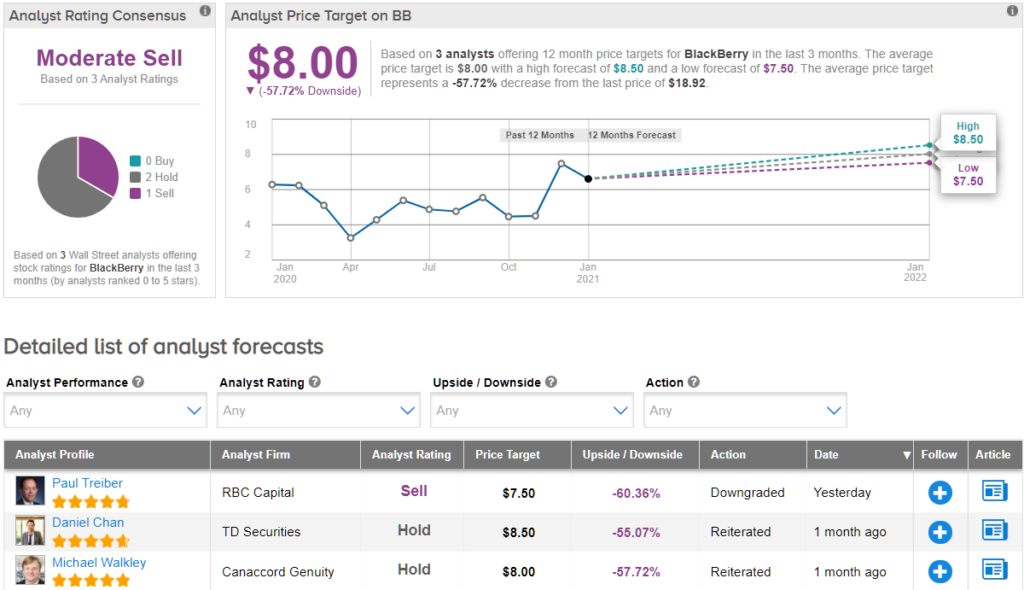
Task: Click the large $8.00 average price target
Action: 302,63
